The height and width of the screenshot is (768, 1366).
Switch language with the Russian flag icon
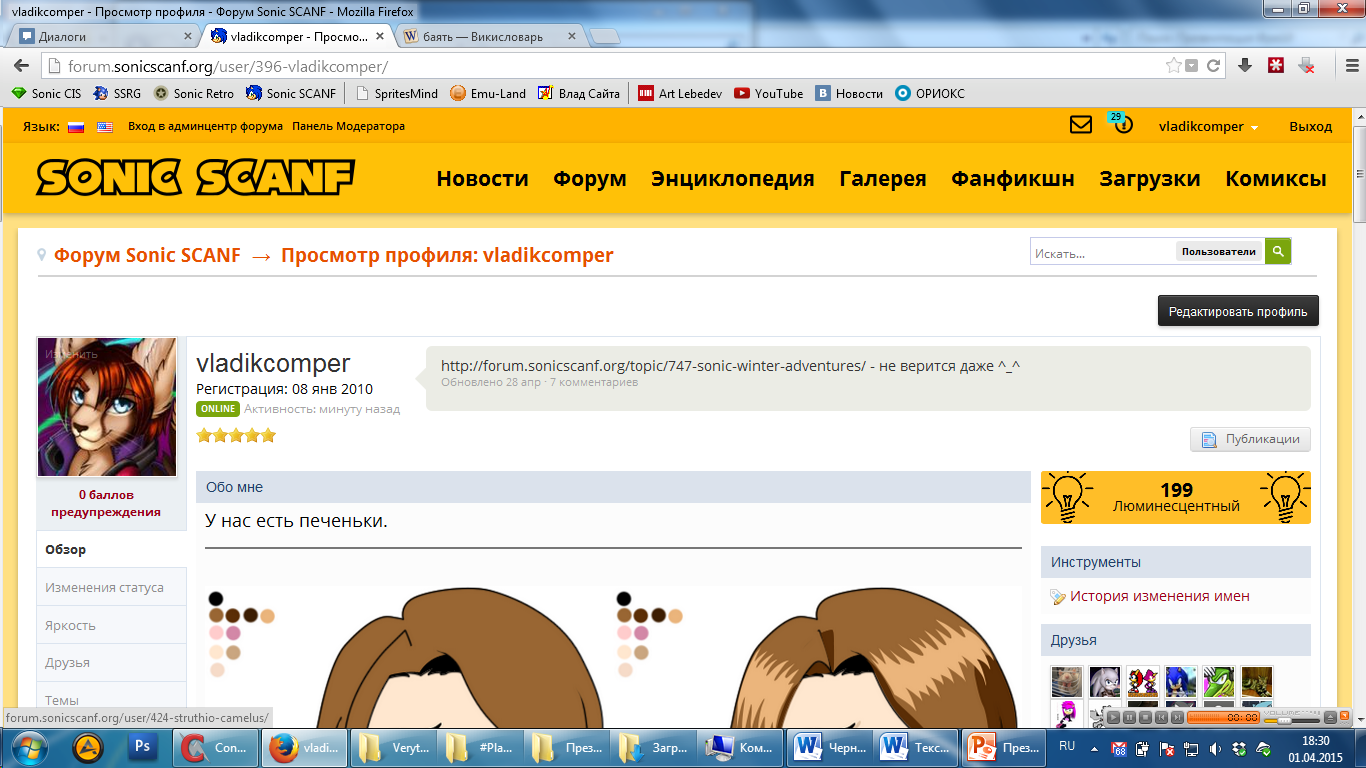(x=75, y=127)
